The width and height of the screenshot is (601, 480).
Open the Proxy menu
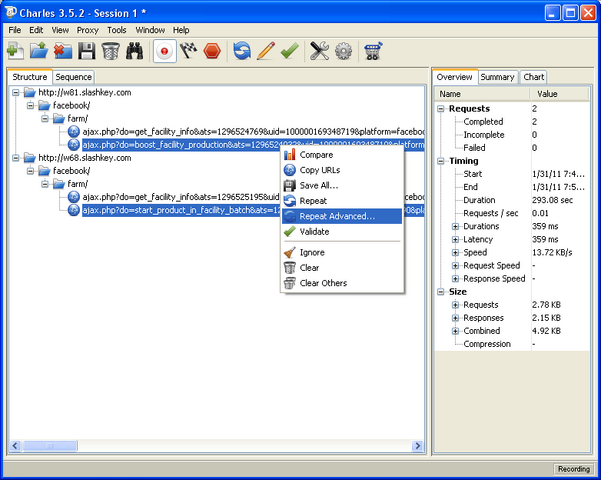click(87, 30)
